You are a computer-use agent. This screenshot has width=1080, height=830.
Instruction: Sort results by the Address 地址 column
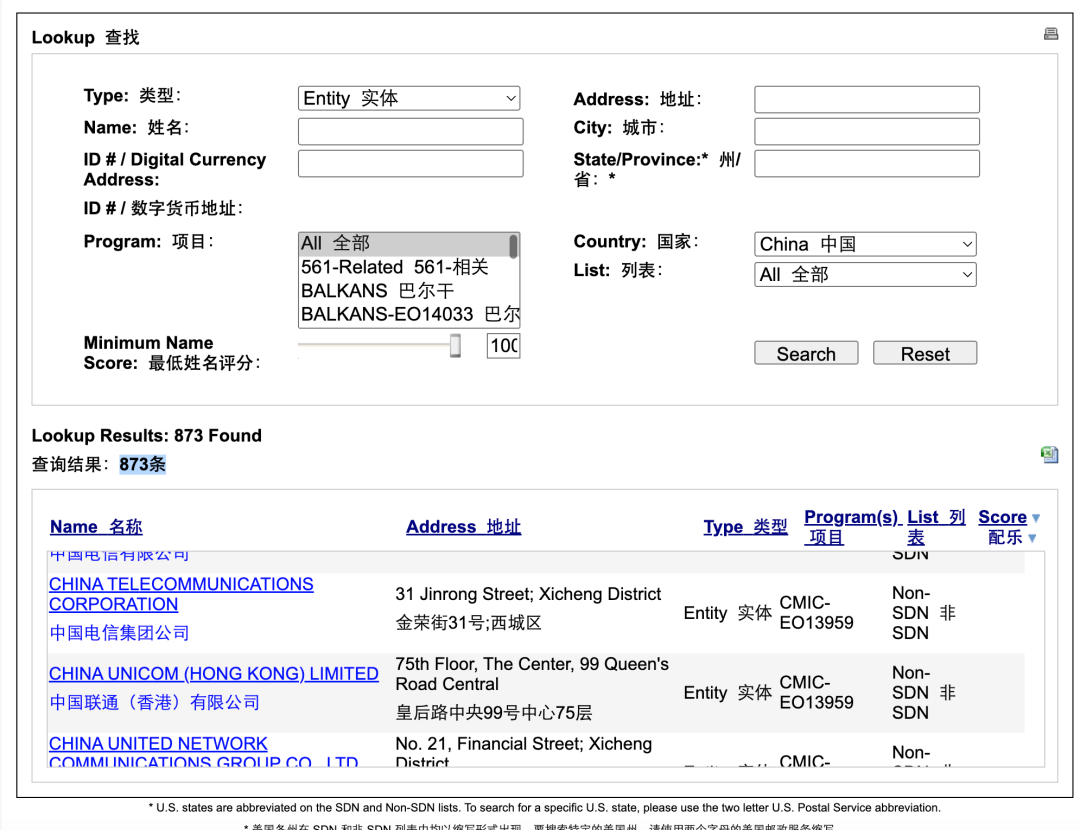click(463, 526)
